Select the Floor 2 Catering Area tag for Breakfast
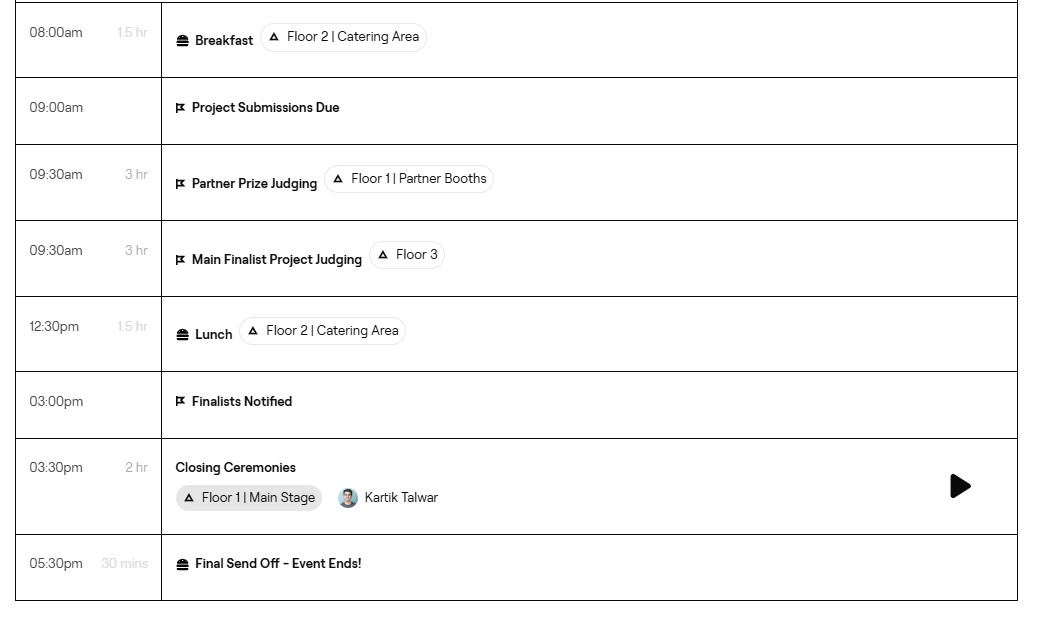Viewport: 1037px width, 617px height. tap(343, 37)
